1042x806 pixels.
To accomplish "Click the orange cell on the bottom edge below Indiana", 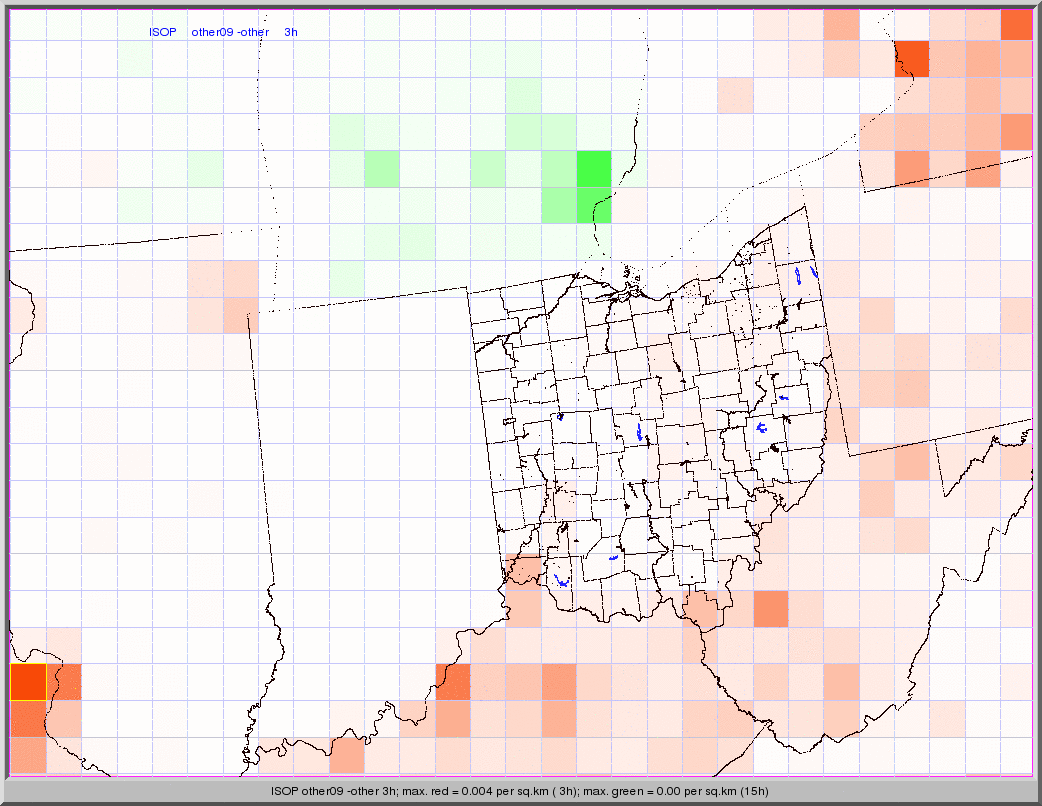I will [x=347, y=754].
